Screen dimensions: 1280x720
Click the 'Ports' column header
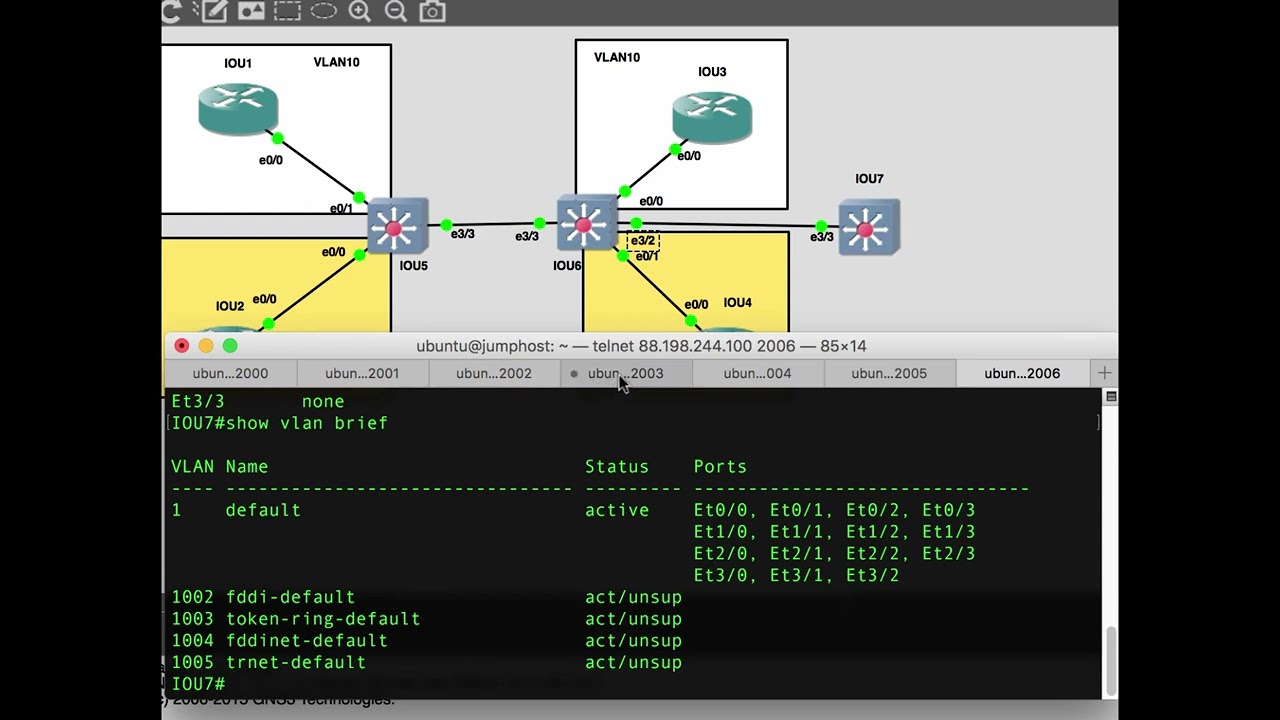point(720,467)
